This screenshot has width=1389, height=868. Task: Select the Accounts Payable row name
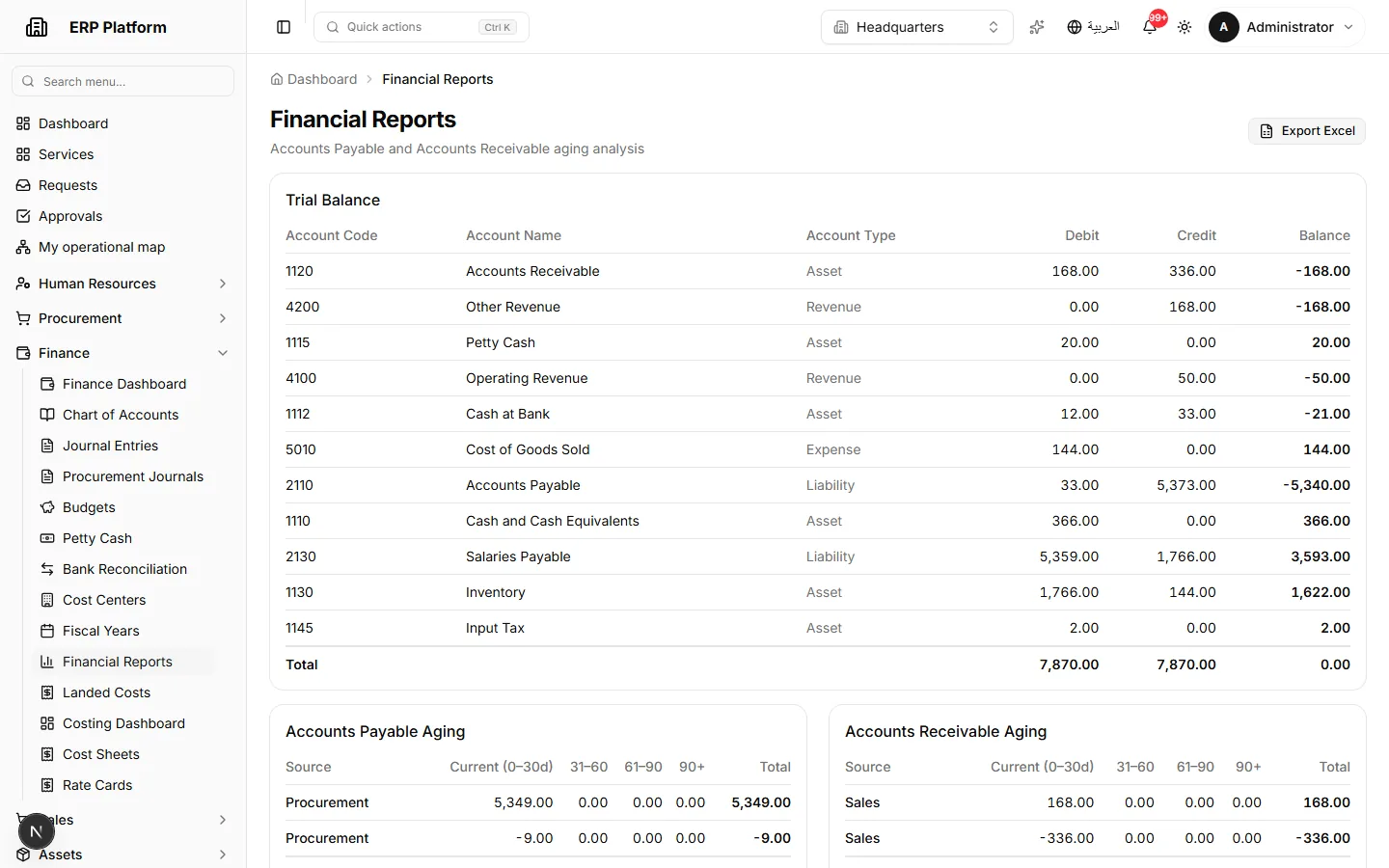pyautogui.click(x=523, y=485)
